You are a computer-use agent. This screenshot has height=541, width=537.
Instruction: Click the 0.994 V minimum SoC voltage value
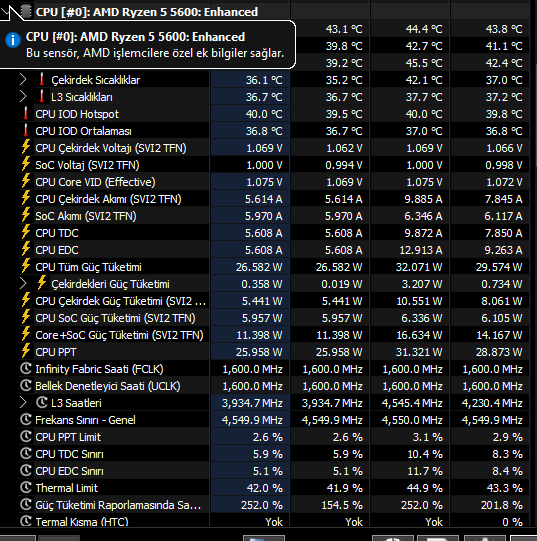[x=344, y=165]
